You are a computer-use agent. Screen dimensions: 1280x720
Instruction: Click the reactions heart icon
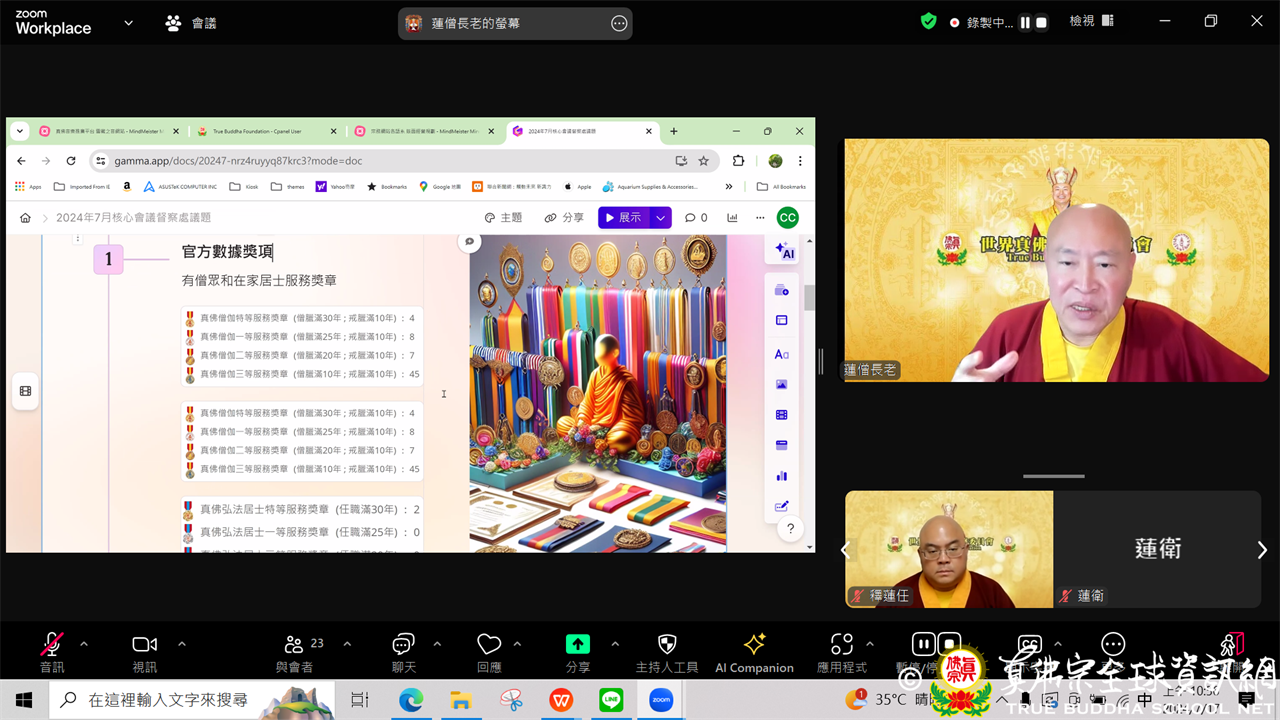pyautogui.click(x=489, y=645)
